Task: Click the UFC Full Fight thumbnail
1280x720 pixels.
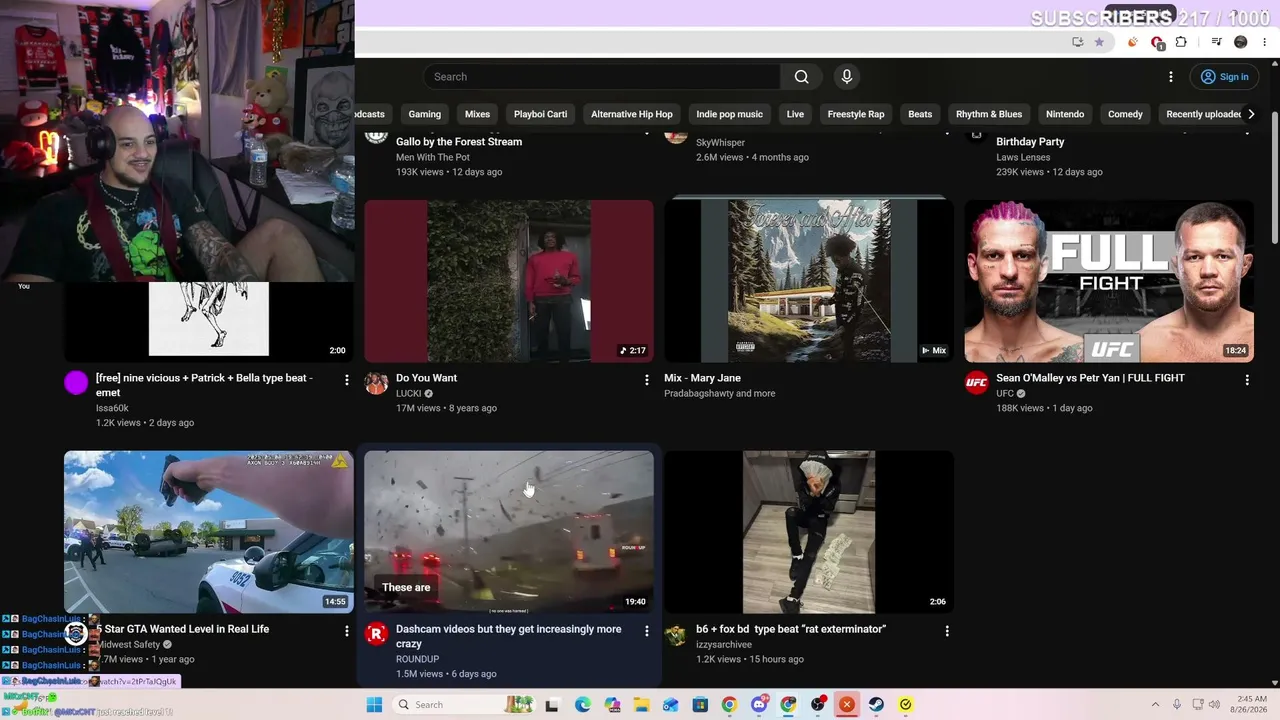Action: 1109,281
